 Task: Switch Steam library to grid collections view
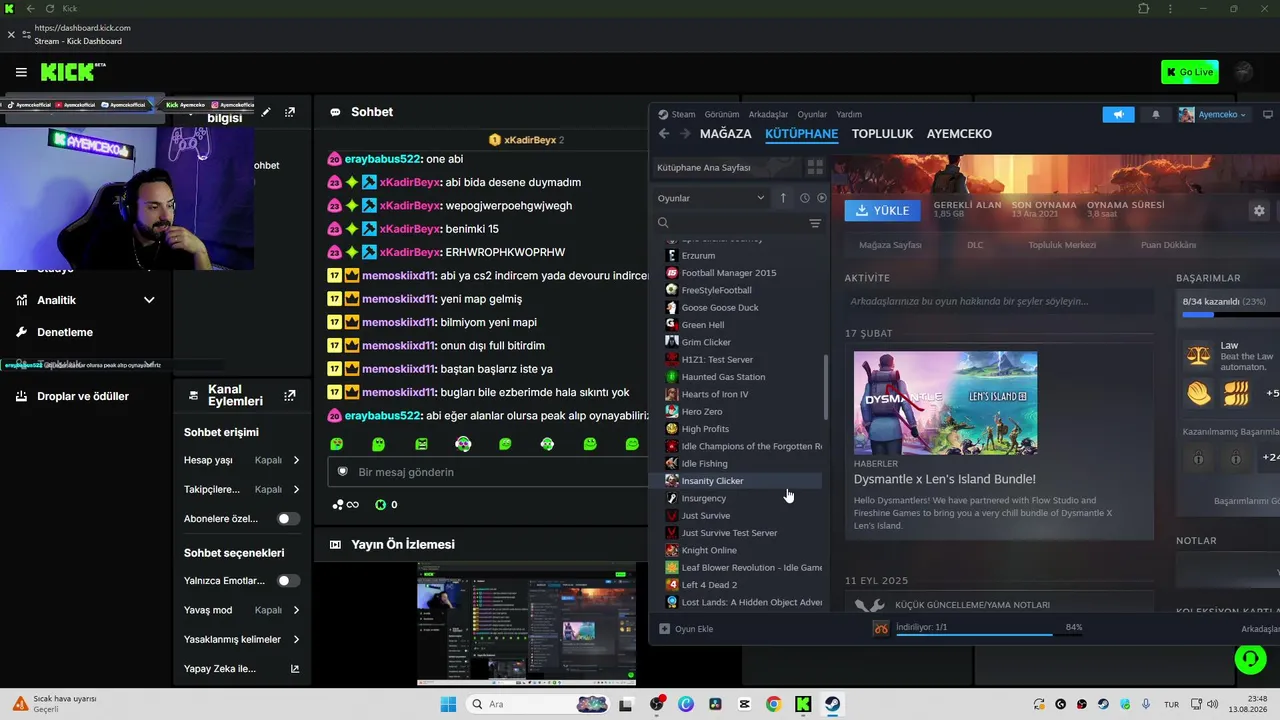point(815,167)
